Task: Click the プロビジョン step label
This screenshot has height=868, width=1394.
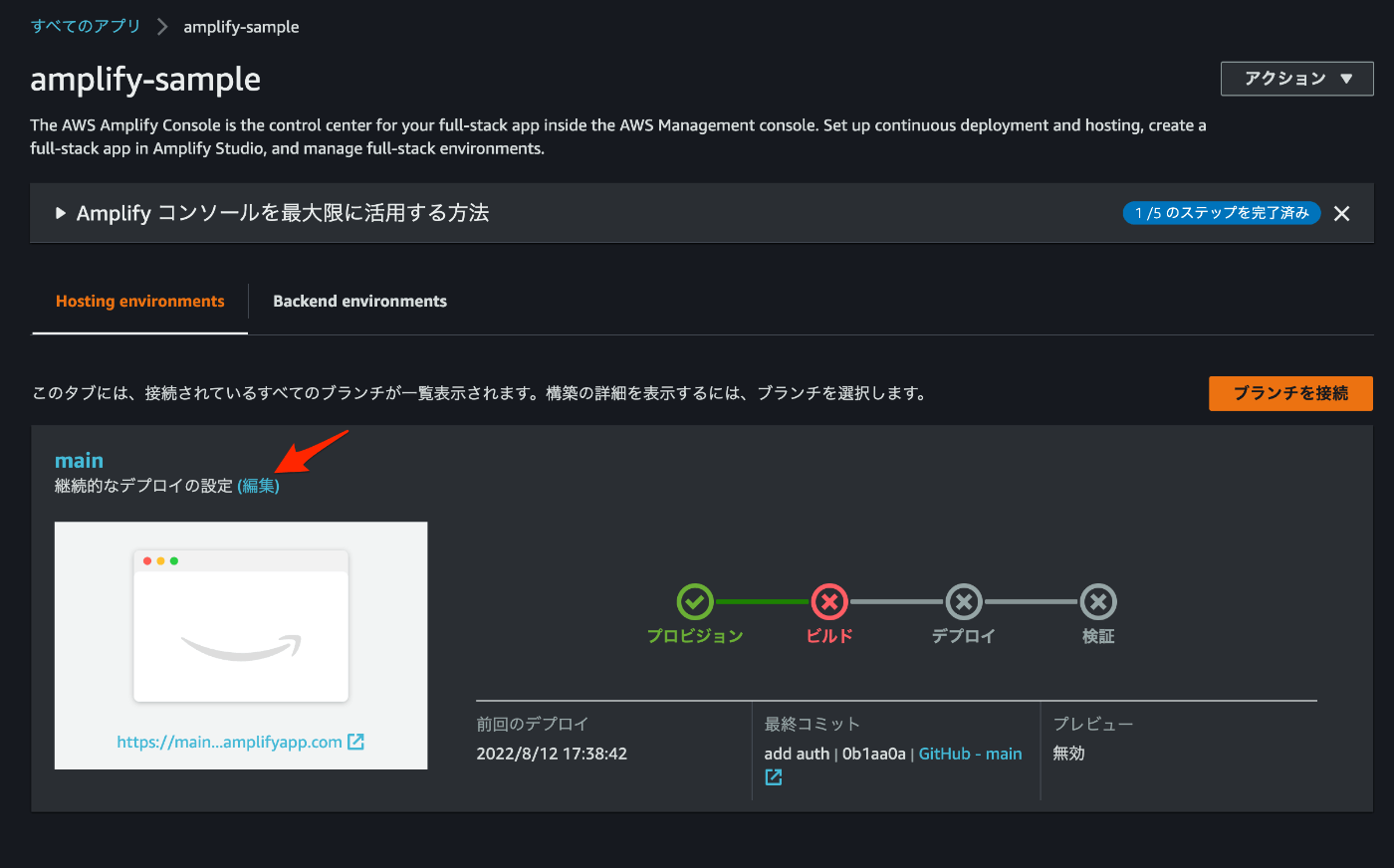Action: pyautogui.click(x=695, y=636)
